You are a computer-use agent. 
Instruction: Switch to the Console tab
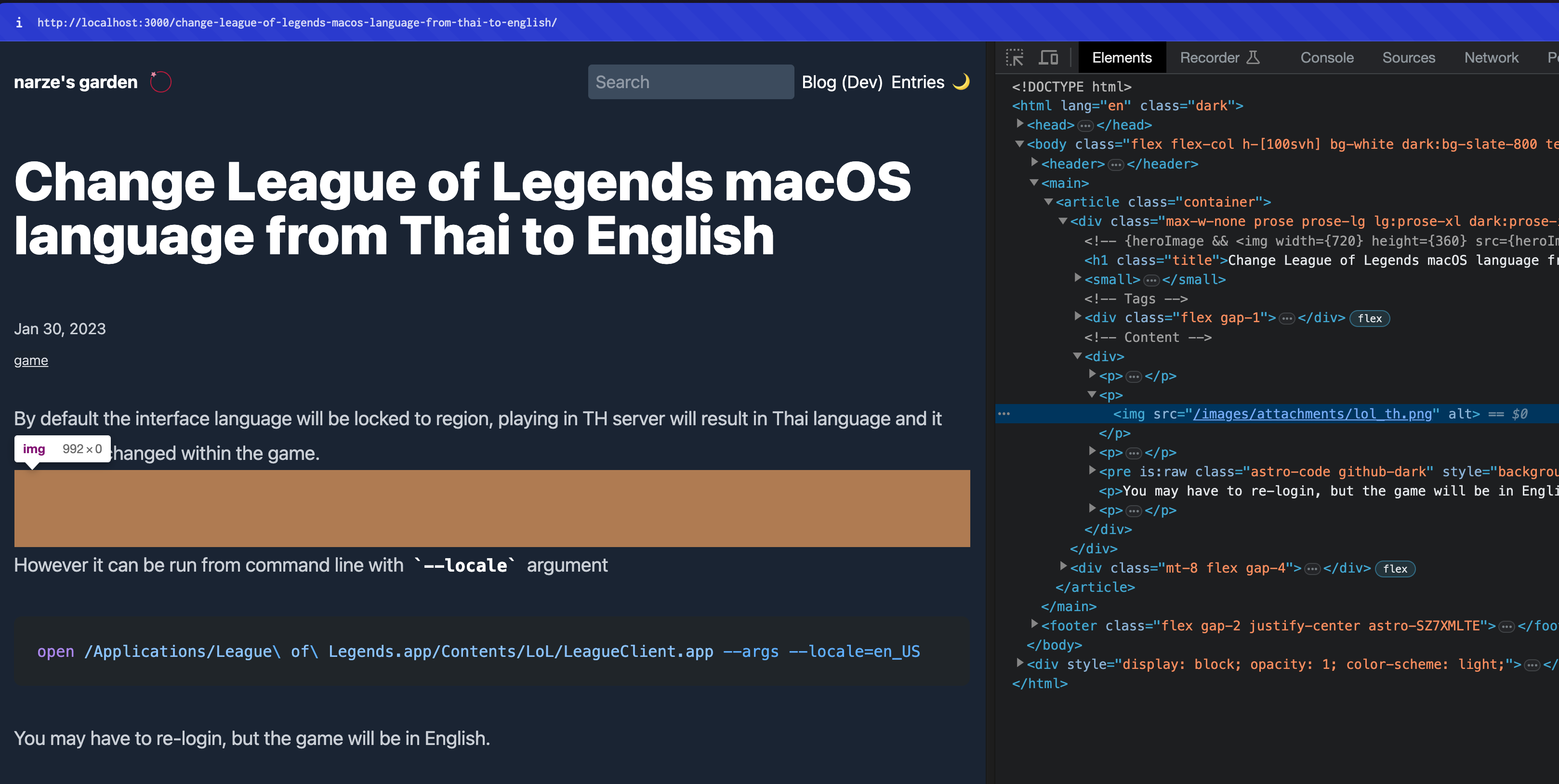click(1327, 57)
